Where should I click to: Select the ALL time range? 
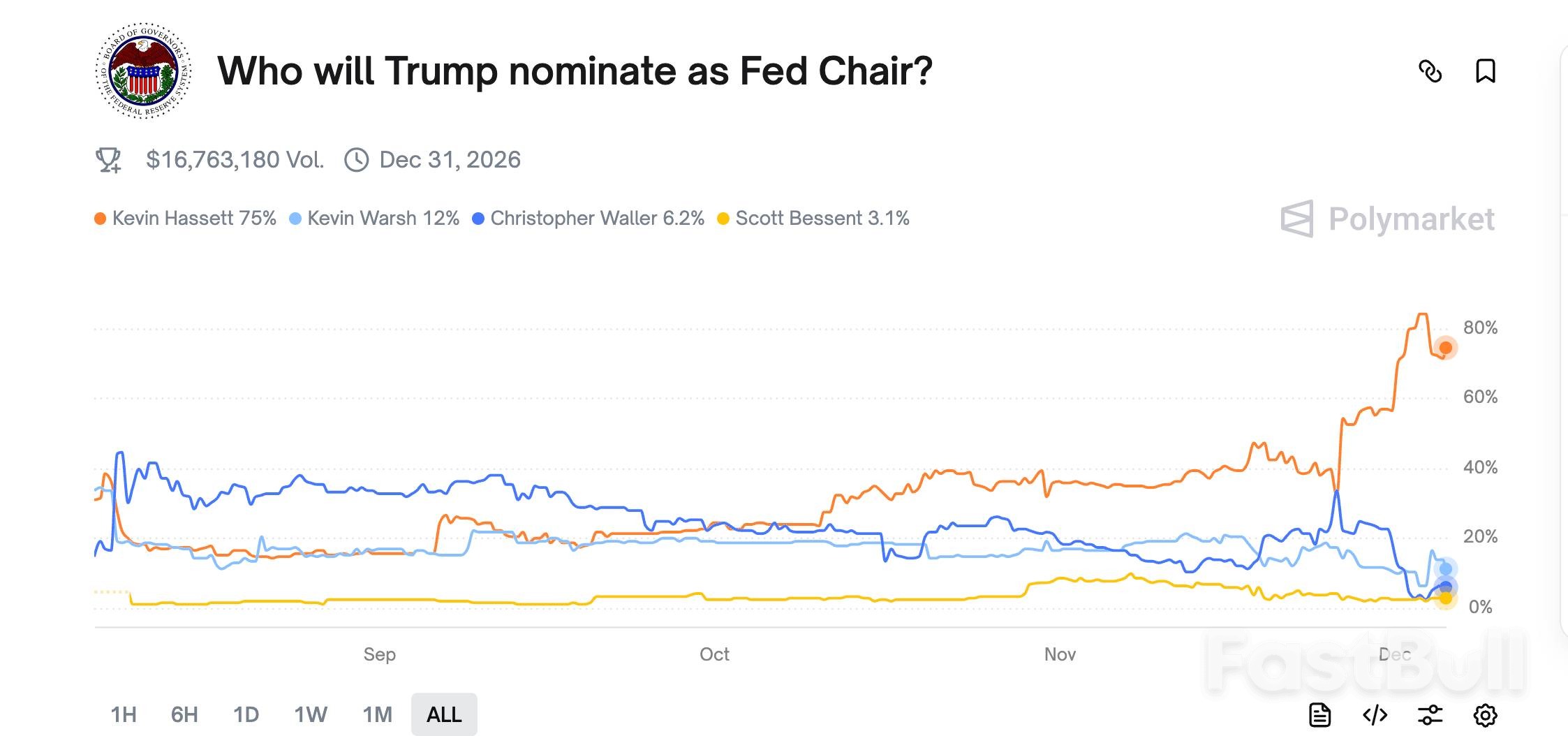444,714
